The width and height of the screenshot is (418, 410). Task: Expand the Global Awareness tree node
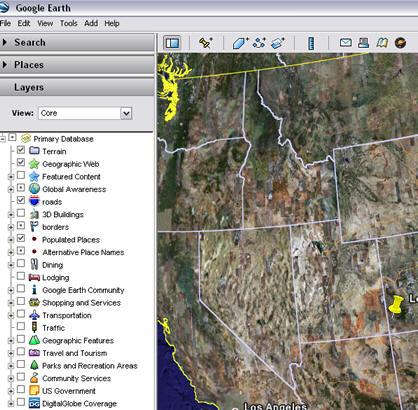click(11, 189)
